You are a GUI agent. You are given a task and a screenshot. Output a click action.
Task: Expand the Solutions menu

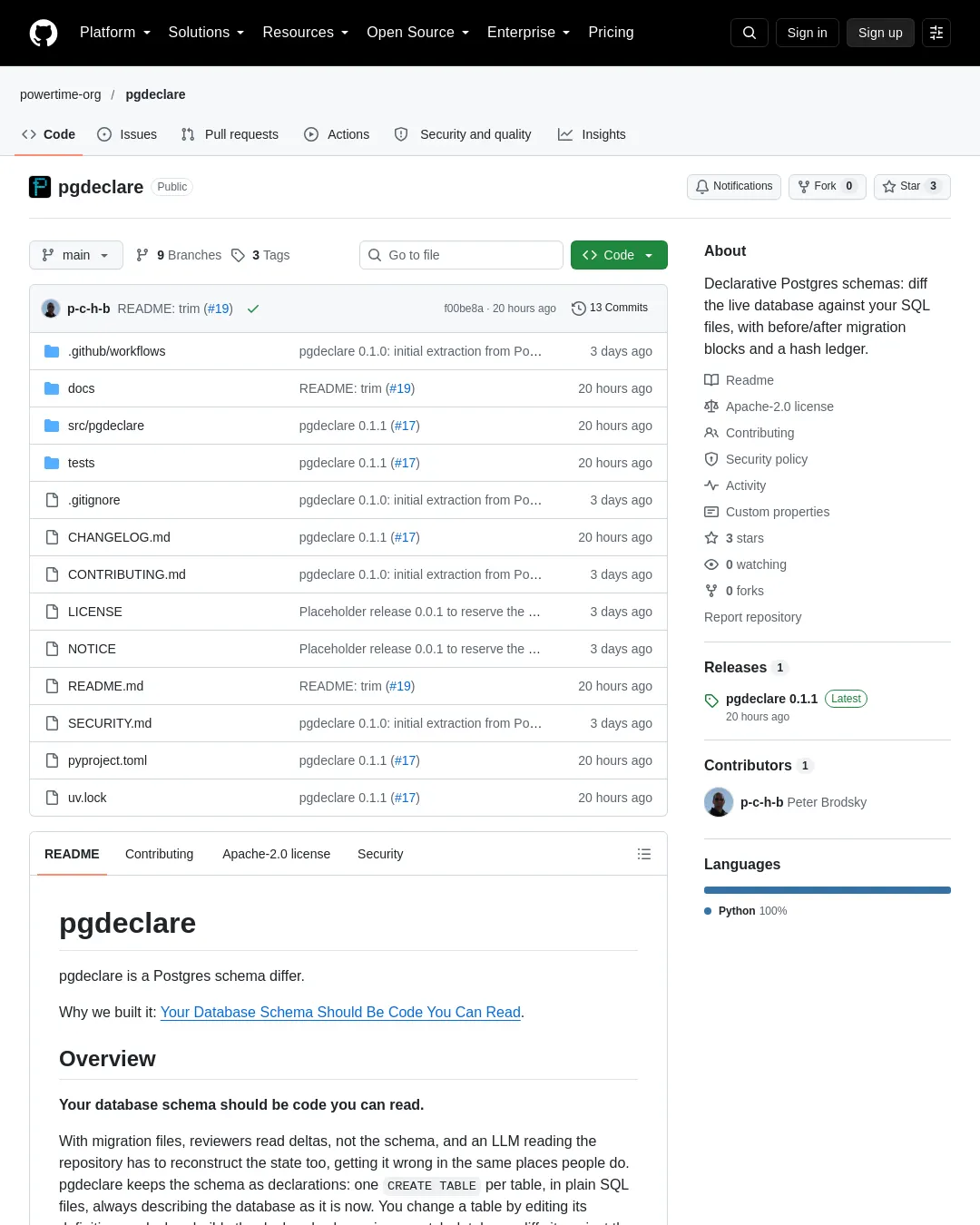pos(206,33)
